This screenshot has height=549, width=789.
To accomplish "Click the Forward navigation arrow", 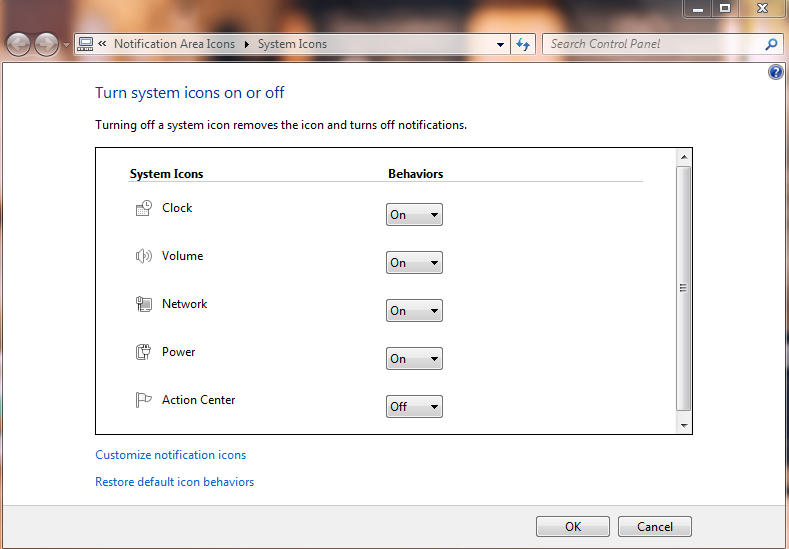I will [x=46, y=44].
